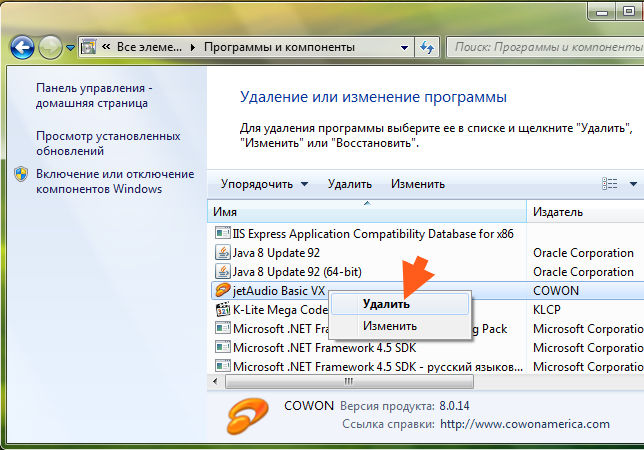Viewport: 644px width, 450px height.
Task: Expand the arrow after 'Все элеме...' breadcrumb
Action: (x=193, y=48)
